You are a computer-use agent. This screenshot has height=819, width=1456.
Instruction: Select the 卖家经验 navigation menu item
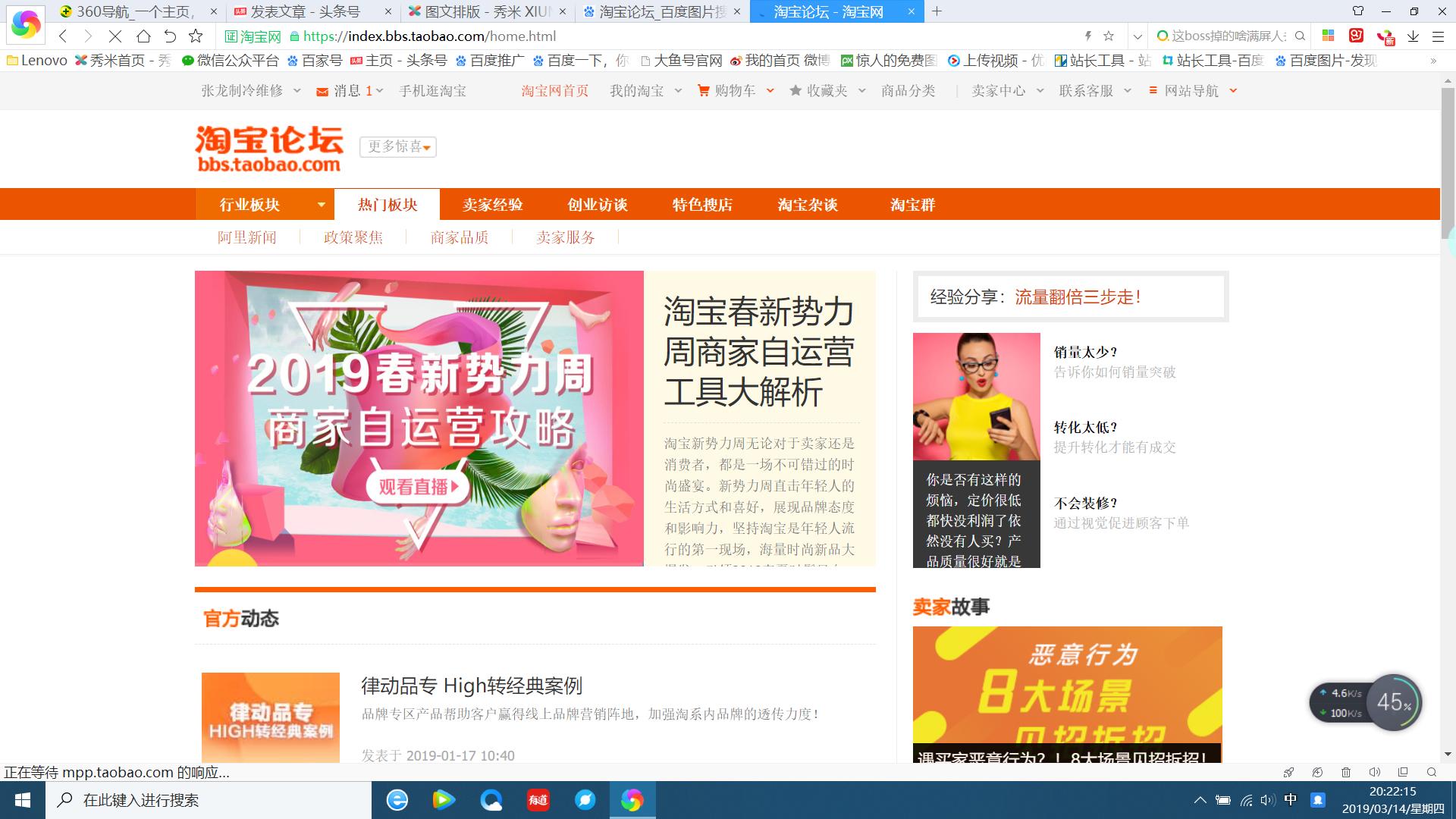click(x=492, y=205)
